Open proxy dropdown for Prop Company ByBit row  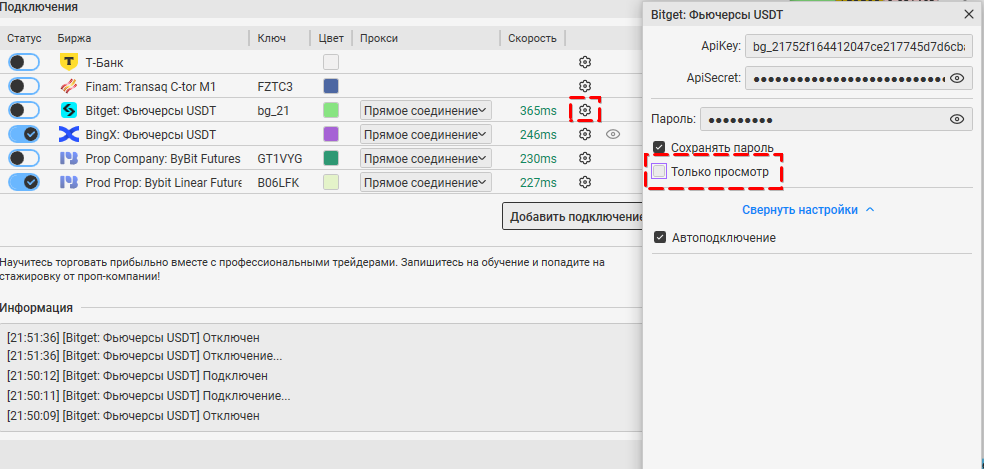(425, 158)
